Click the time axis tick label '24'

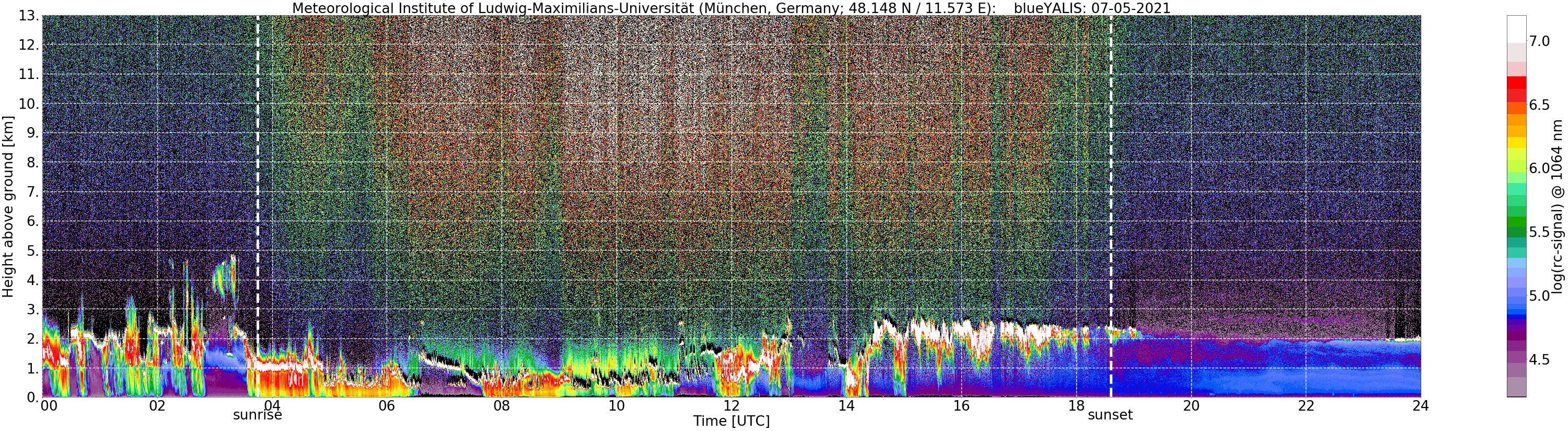tap(1421, 406)
